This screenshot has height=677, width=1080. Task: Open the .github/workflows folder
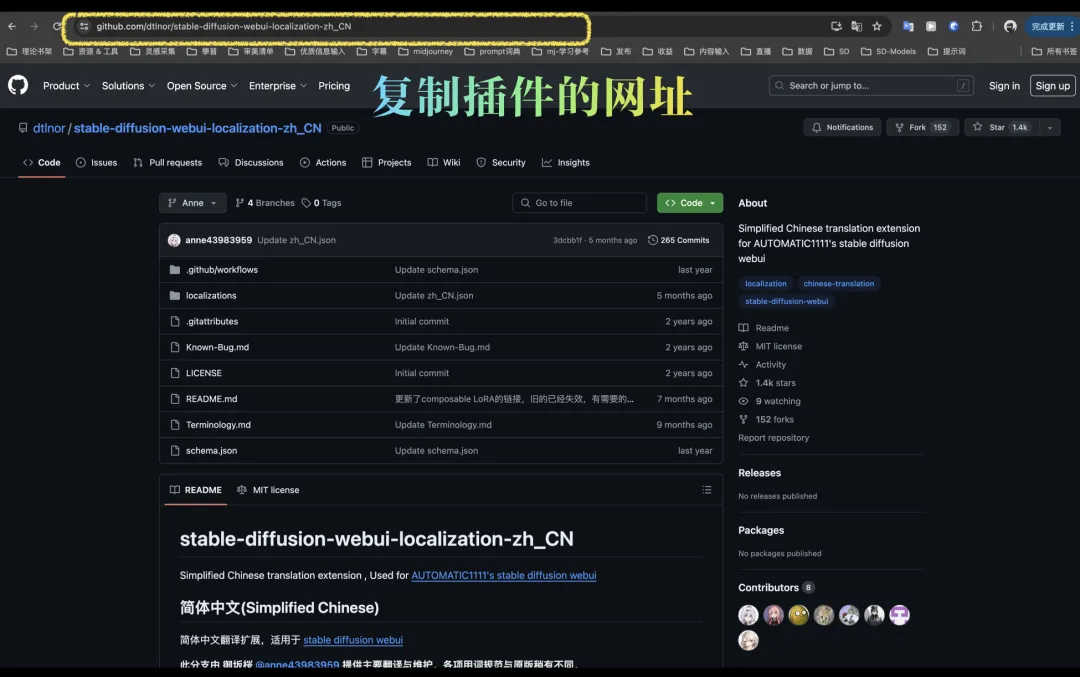tap(222, 270)
